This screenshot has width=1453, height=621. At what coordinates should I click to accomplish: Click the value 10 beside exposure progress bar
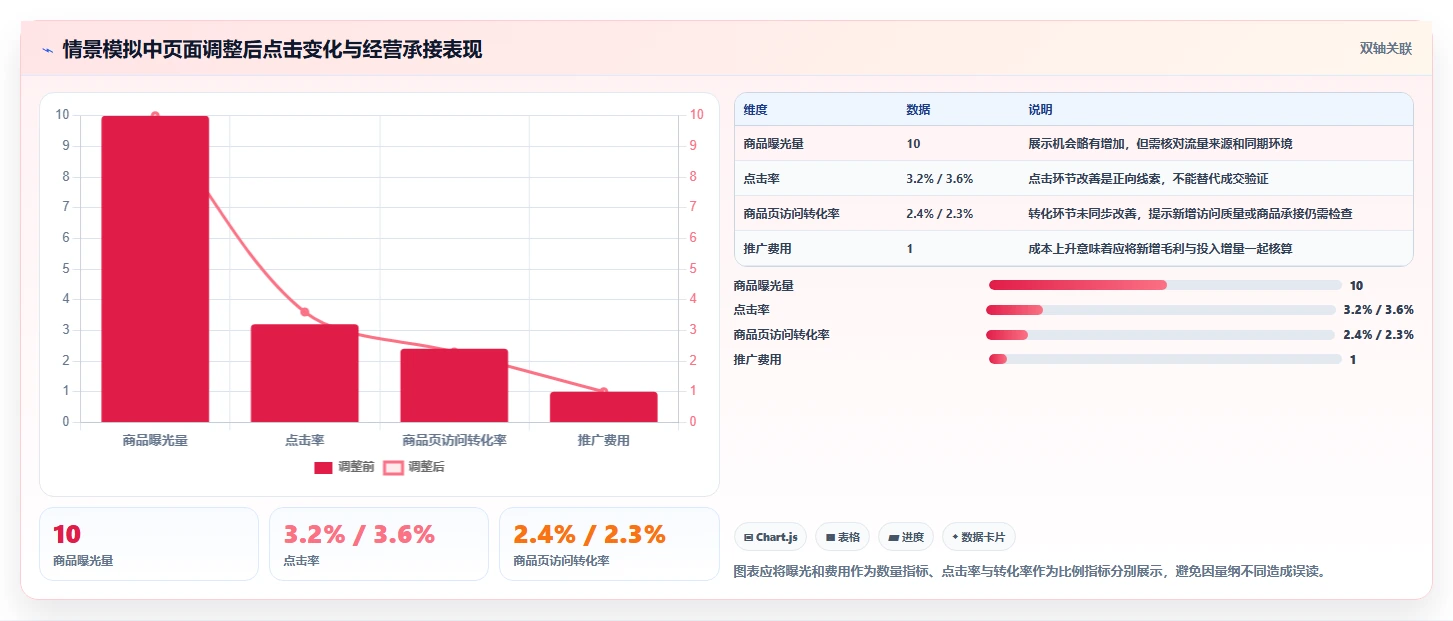1356,285
